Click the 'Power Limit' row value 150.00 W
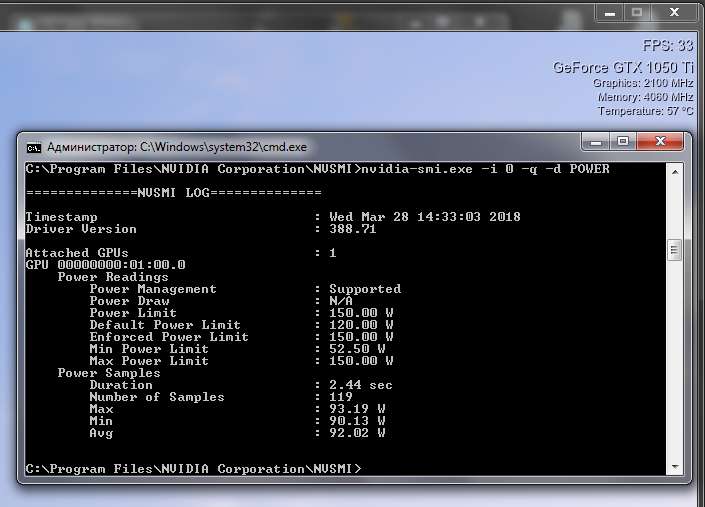 pyautogui.click(x=361, y=313)
